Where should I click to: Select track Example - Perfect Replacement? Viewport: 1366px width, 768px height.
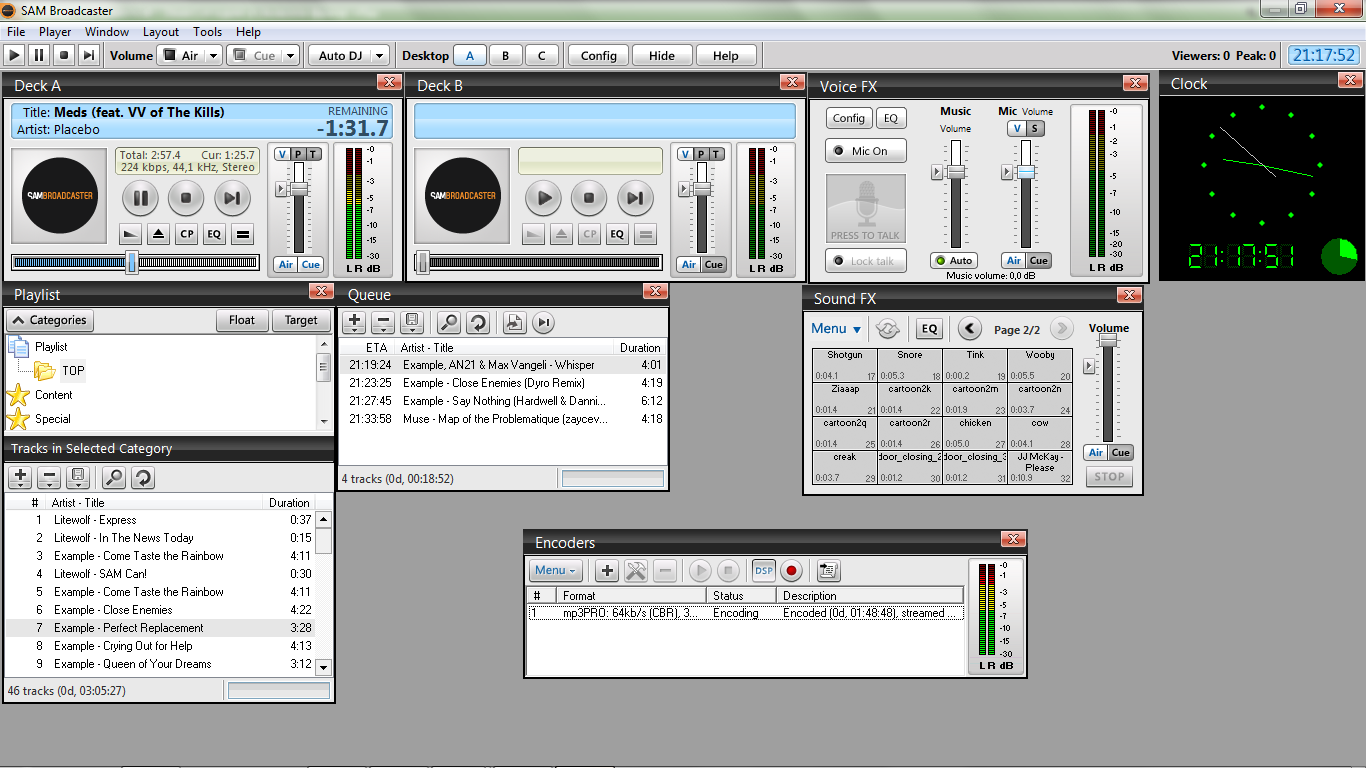(x=160, y=628)
